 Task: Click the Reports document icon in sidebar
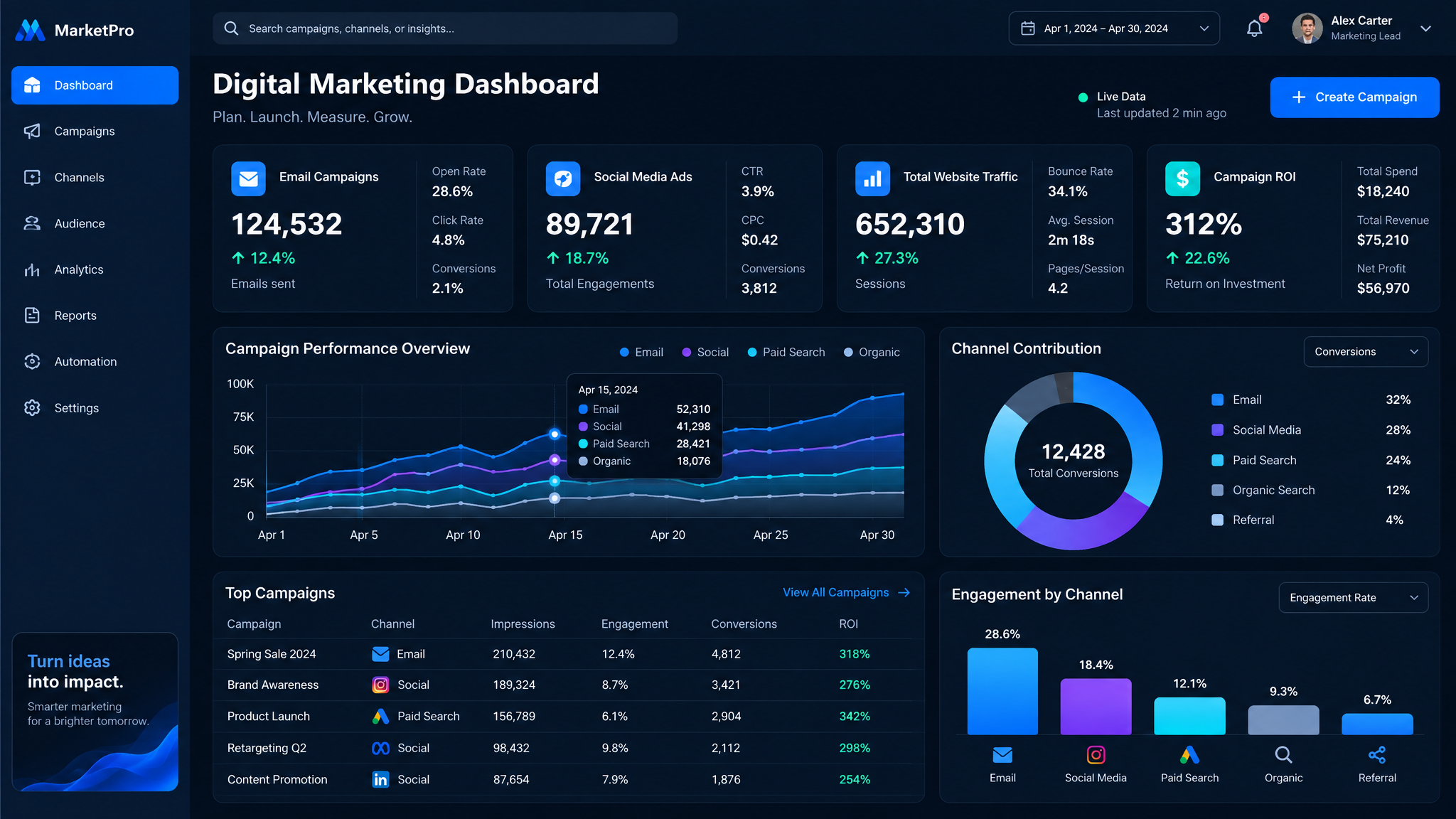(x=32, y=315)
